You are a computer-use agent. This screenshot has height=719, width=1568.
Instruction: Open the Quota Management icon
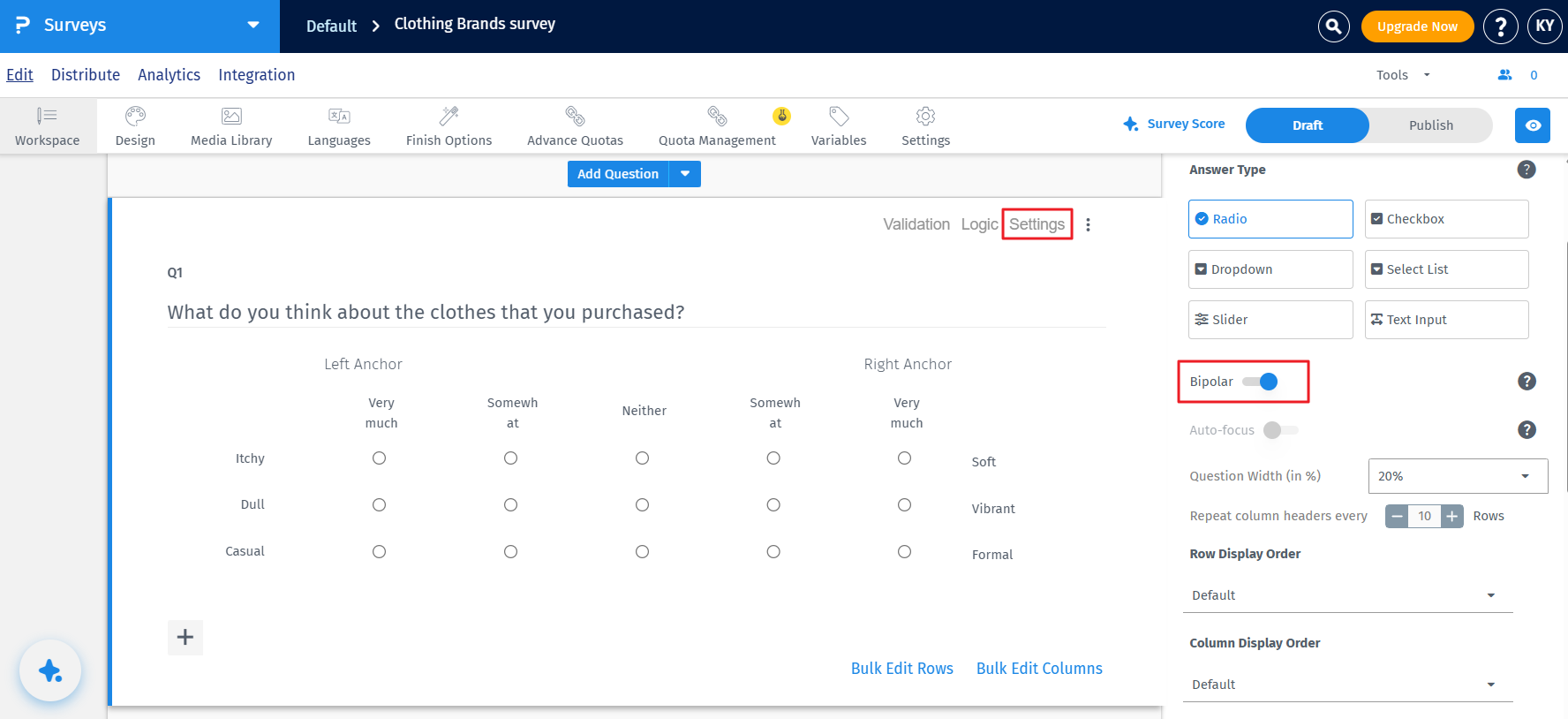[x=717, y=116]
